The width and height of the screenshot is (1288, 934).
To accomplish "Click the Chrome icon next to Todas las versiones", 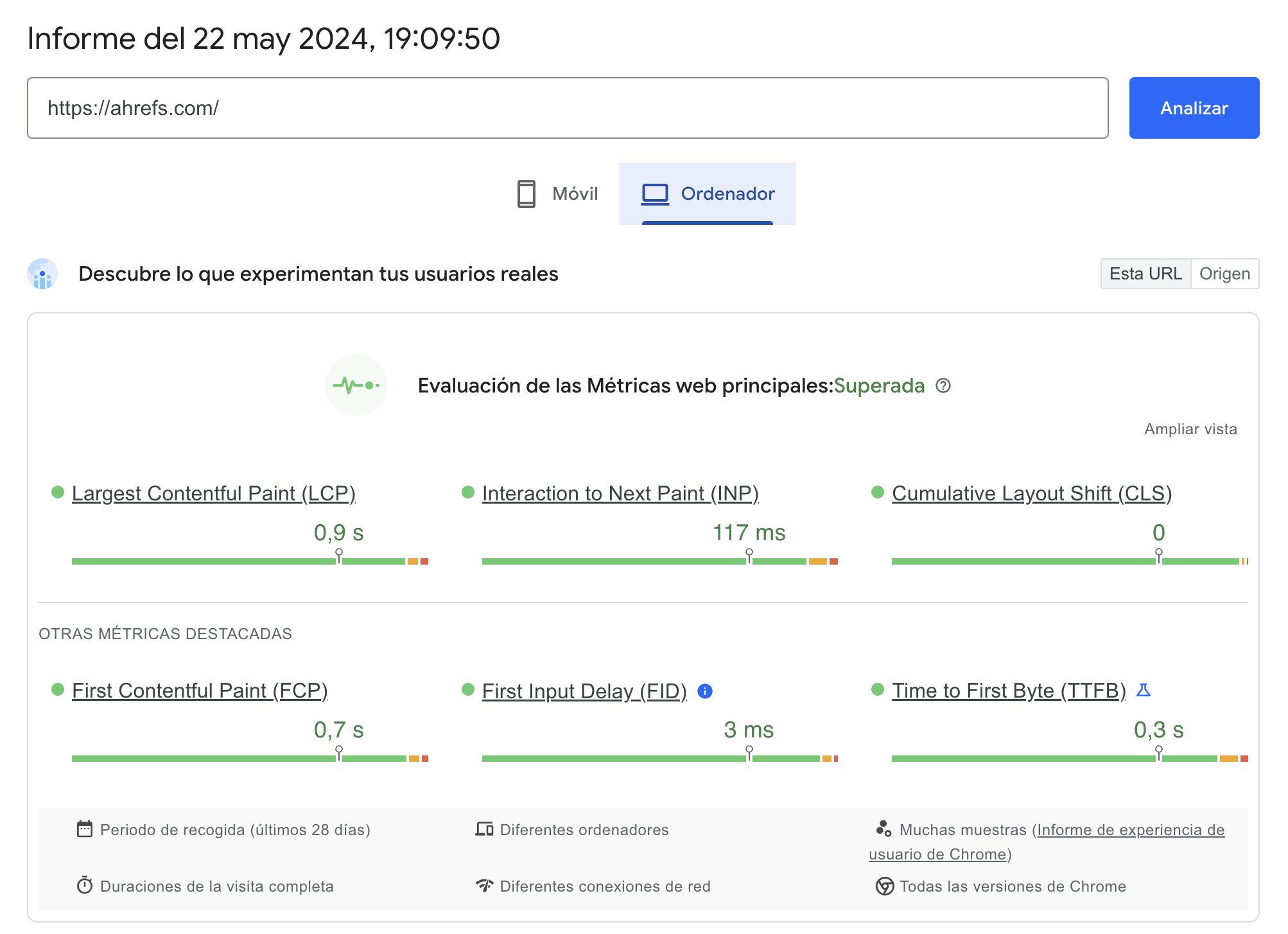I will [x=885, y=886].
